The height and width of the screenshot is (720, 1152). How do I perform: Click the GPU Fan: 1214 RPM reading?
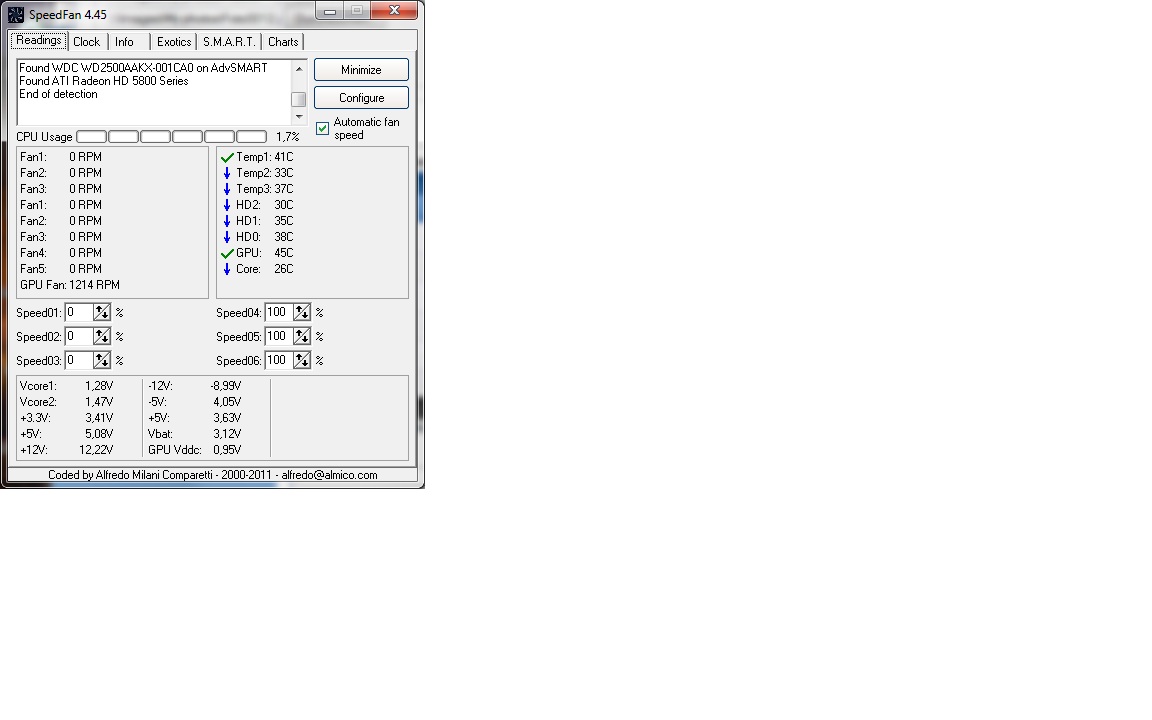(x=70, y=285)
